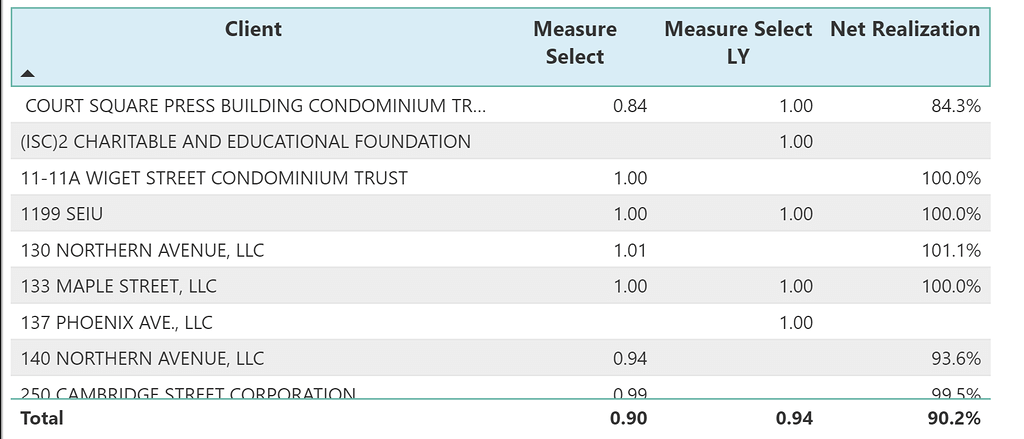Select the 137 PHOENIX AVE., LLC row
The width and height of the screenshot is (1024, 439).
[x=116, y=322]
